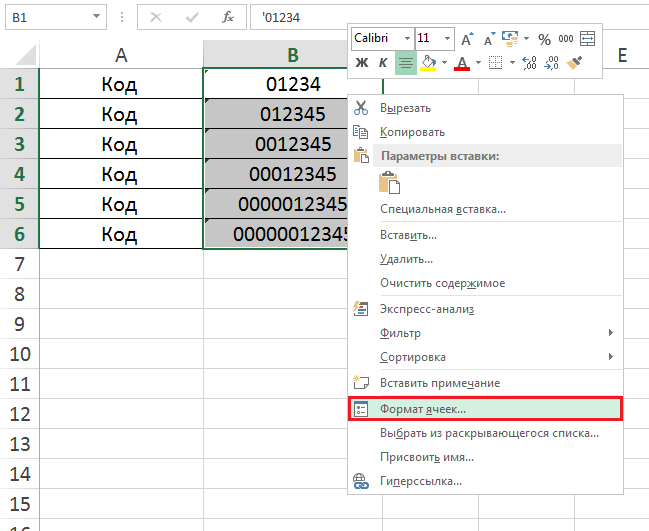Open the Name Box dropdown arrow
The height and width of the screenshot is (531, 649).
click(96, 17)
